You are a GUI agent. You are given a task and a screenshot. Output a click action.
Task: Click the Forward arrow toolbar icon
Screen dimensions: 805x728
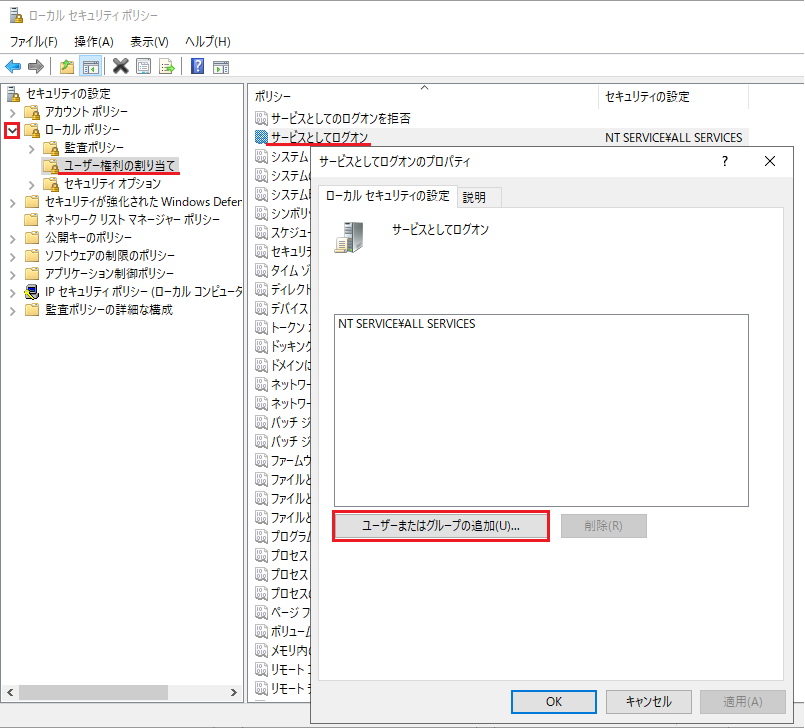pyautogui.click(x=35, y=66)
